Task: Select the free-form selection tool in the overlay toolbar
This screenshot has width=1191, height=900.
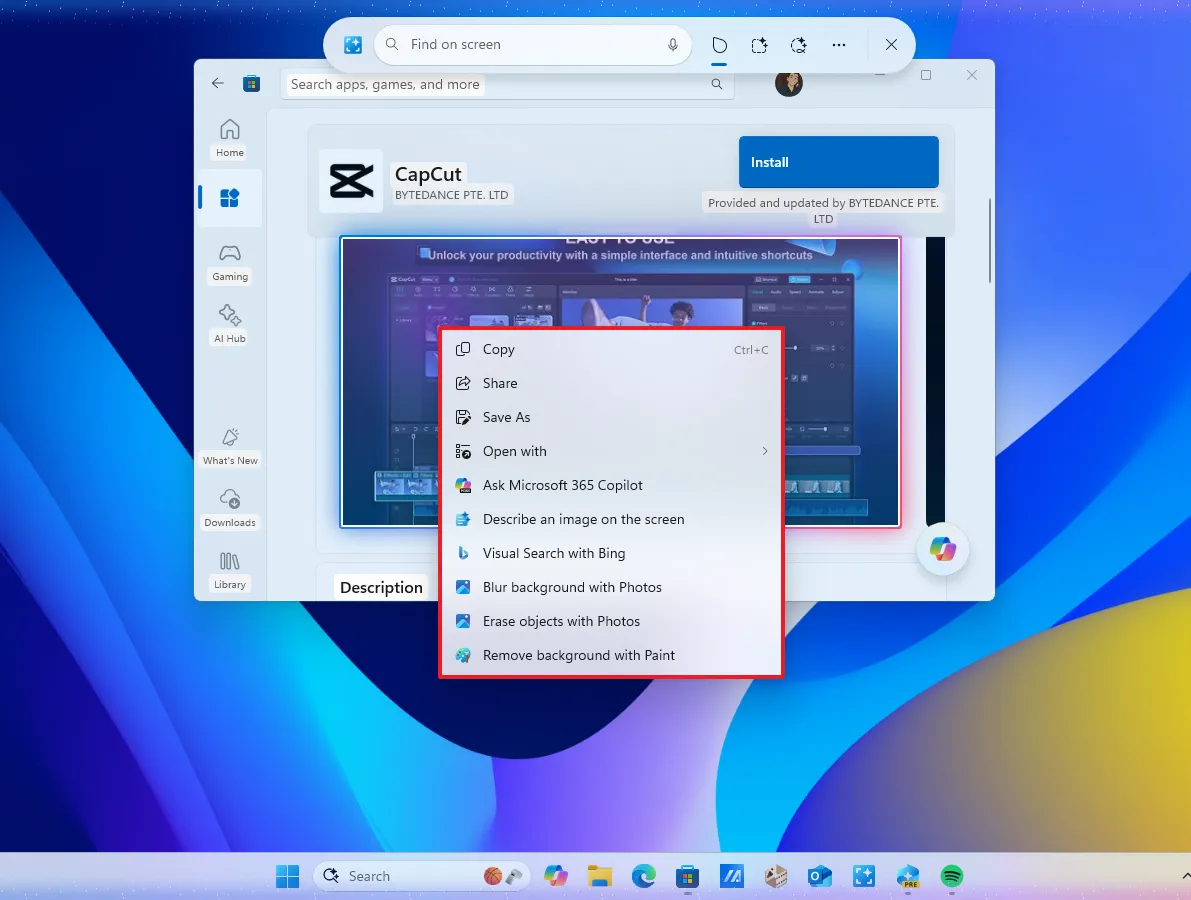Action: (x=719, y=45)
